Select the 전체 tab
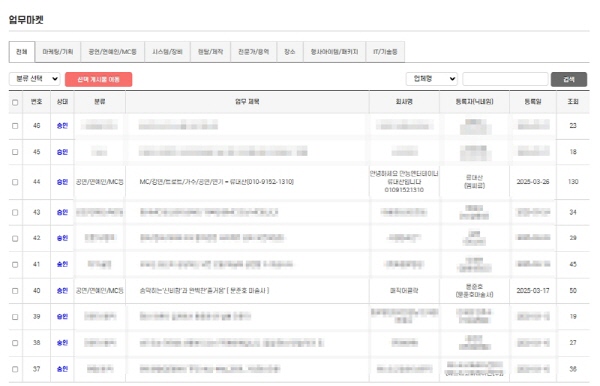 pyautogui.click(x=22, y=52)
